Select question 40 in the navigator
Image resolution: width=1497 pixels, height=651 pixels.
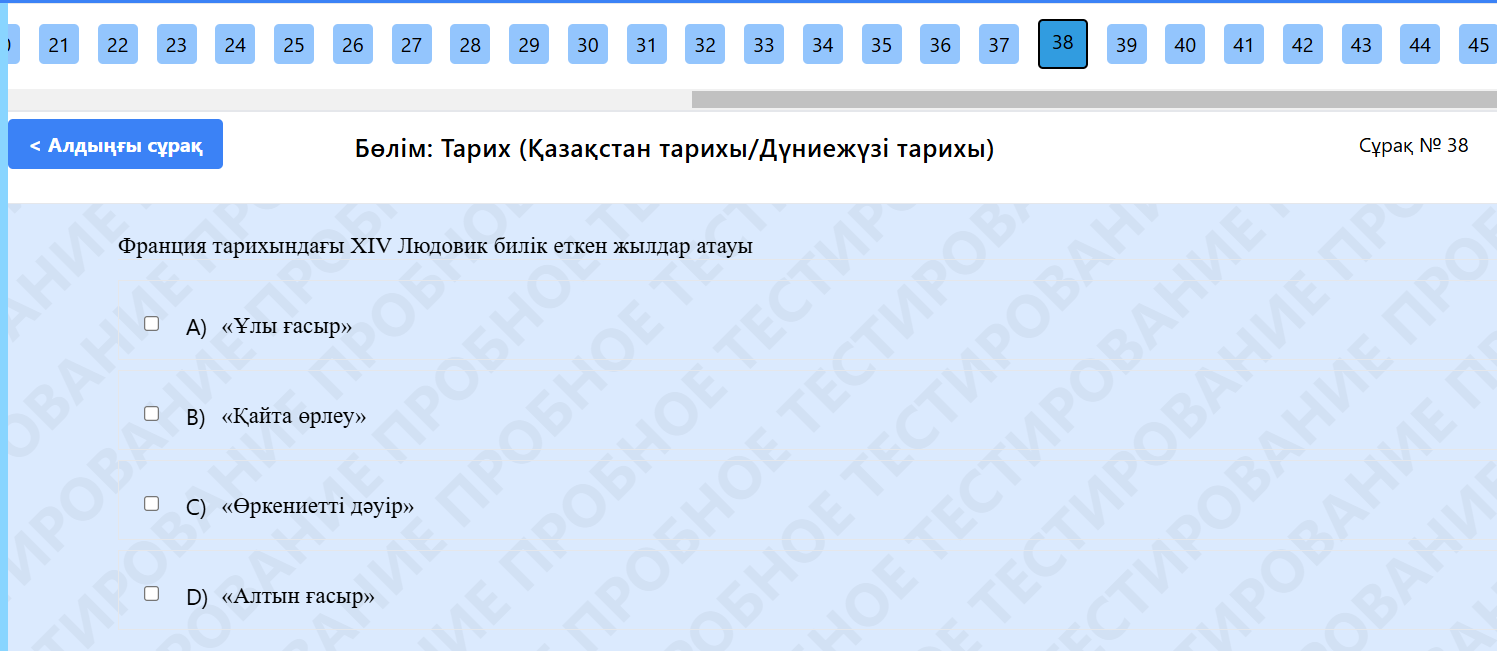pyautogui.click(x=1185, y=45)
